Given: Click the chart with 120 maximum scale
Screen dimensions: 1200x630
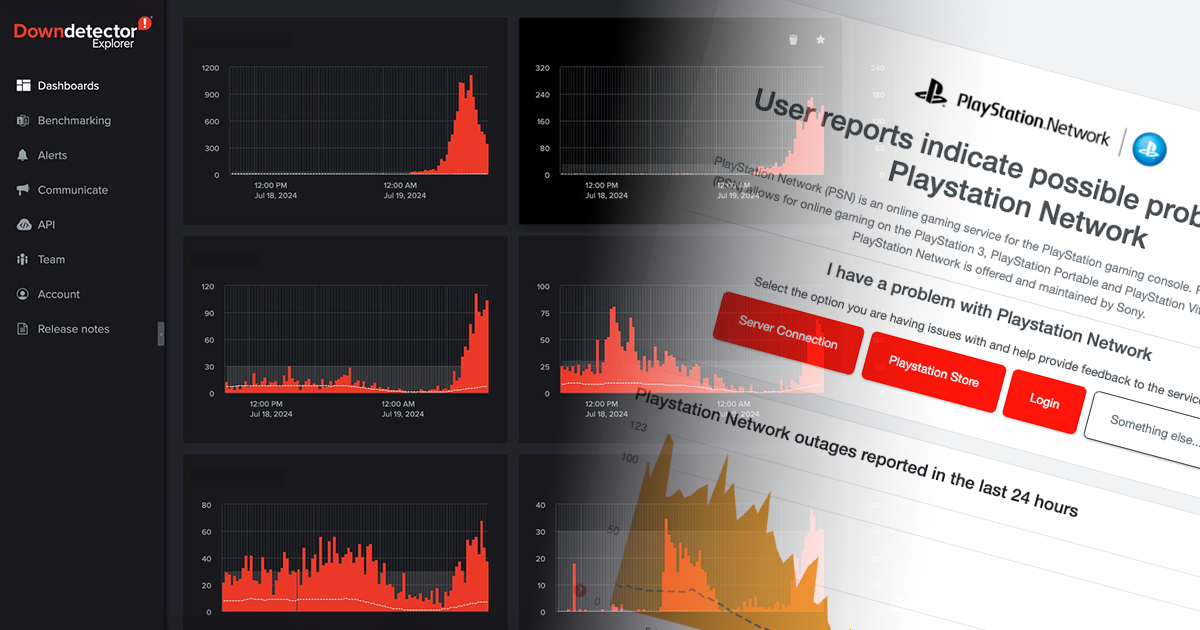Looking at the screenshot, I should (x=344, y=340).
